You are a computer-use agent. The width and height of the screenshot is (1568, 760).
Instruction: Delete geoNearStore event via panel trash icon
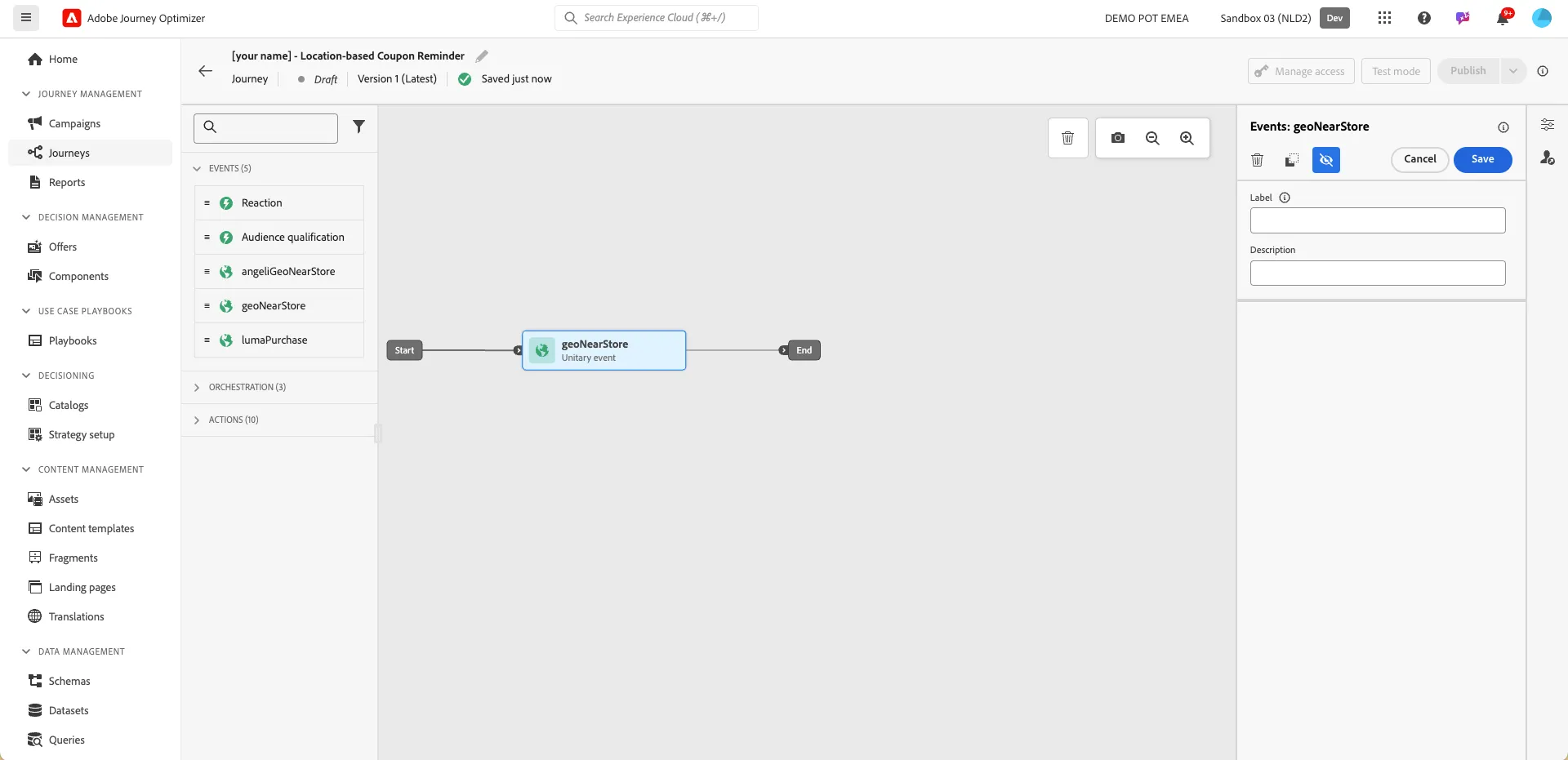tap(1258, 160)
